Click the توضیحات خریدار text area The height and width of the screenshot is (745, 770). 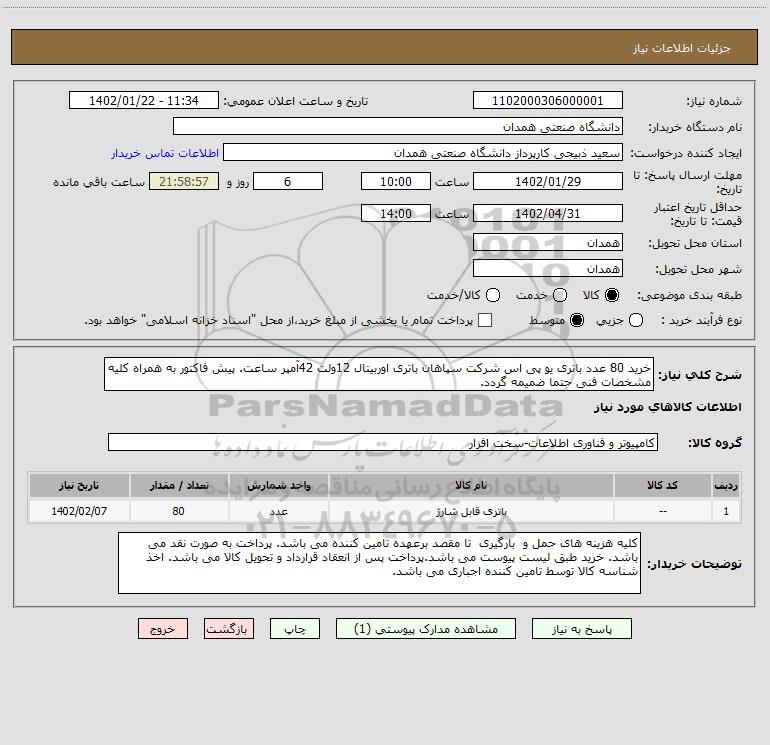coord(379,563)
